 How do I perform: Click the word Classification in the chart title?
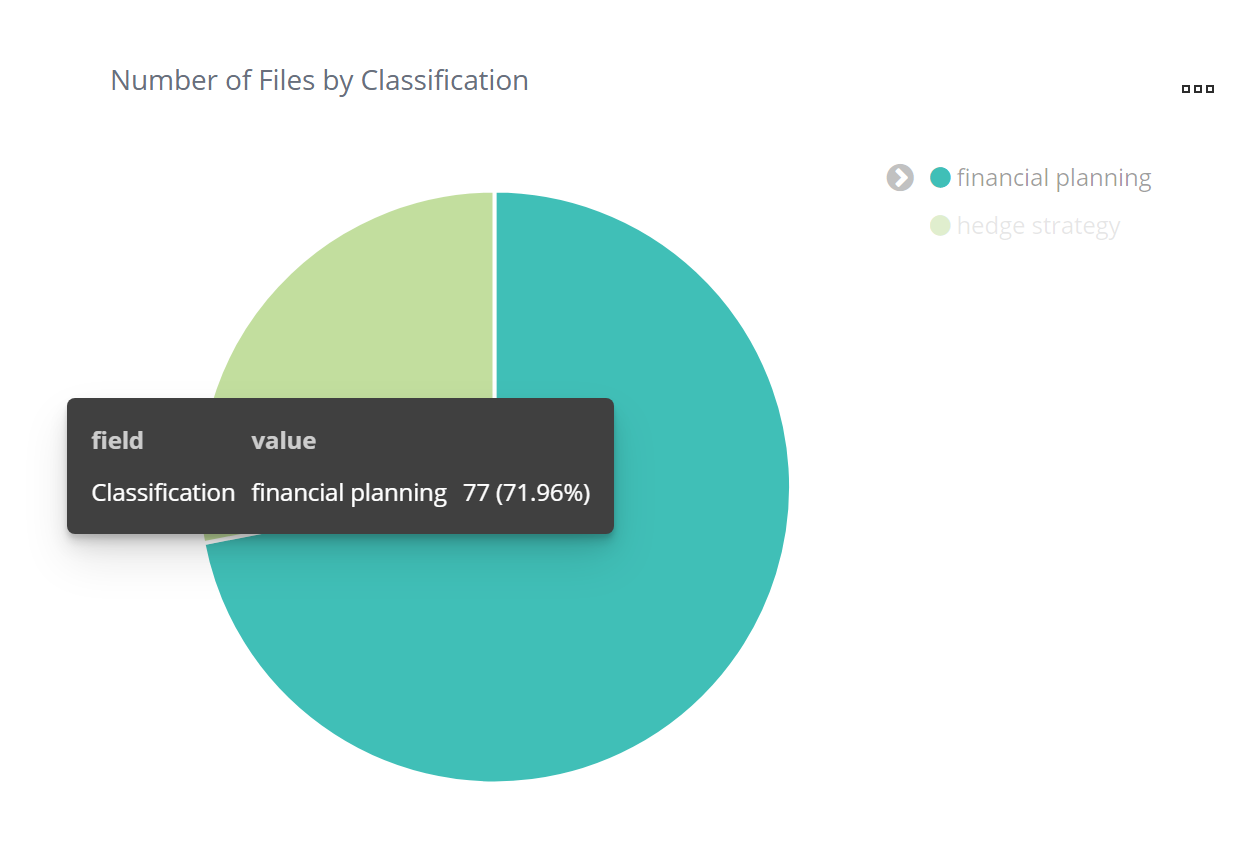click(x=444, y=80)
